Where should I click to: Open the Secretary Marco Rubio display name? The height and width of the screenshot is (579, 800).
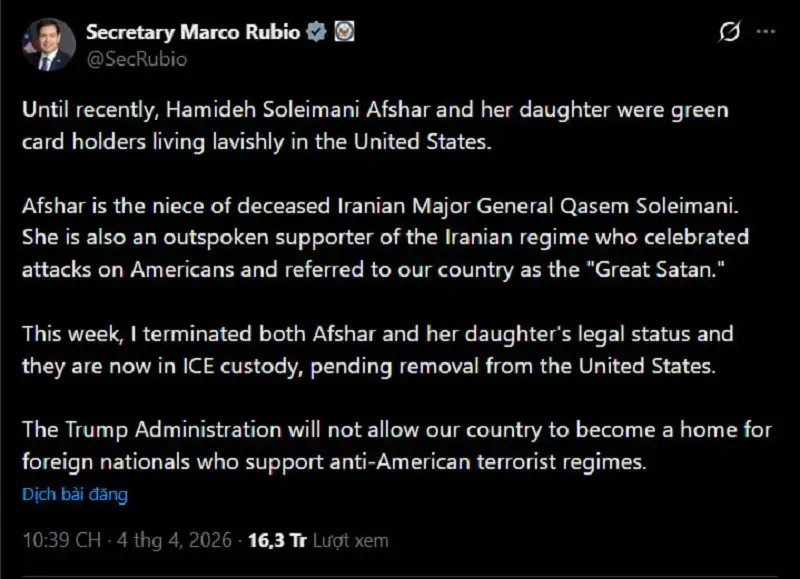193,32
